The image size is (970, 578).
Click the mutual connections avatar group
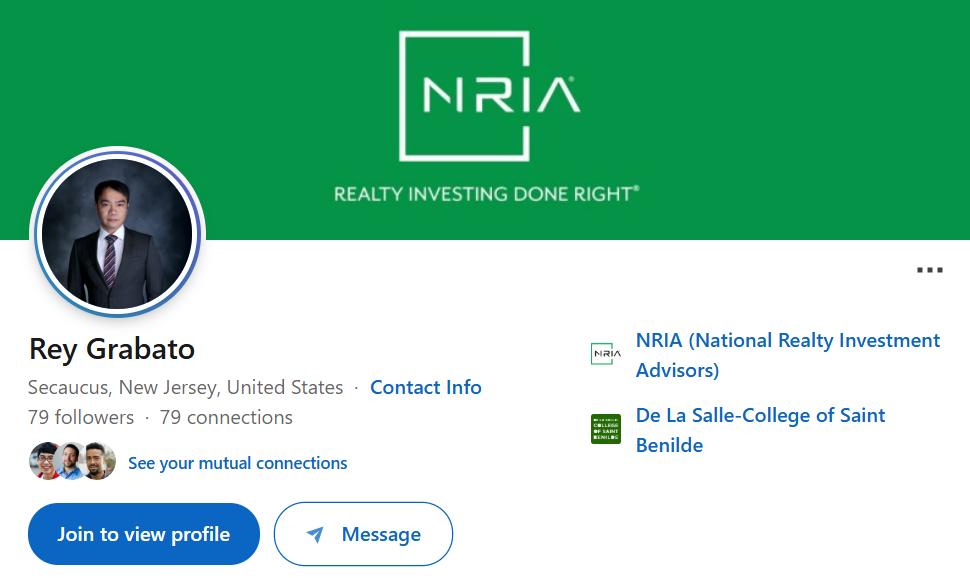(72, 461)
